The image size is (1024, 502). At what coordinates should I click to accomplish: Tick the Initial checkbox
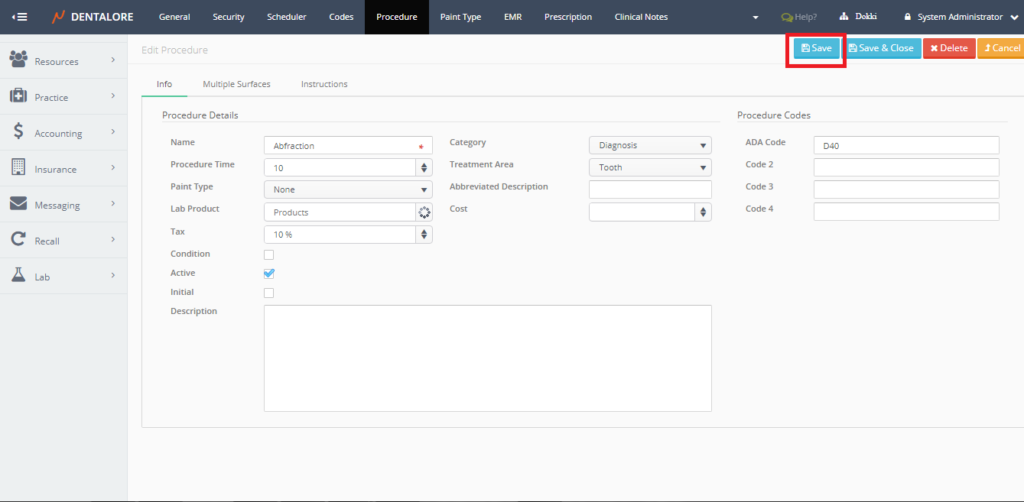coord(268,293)
